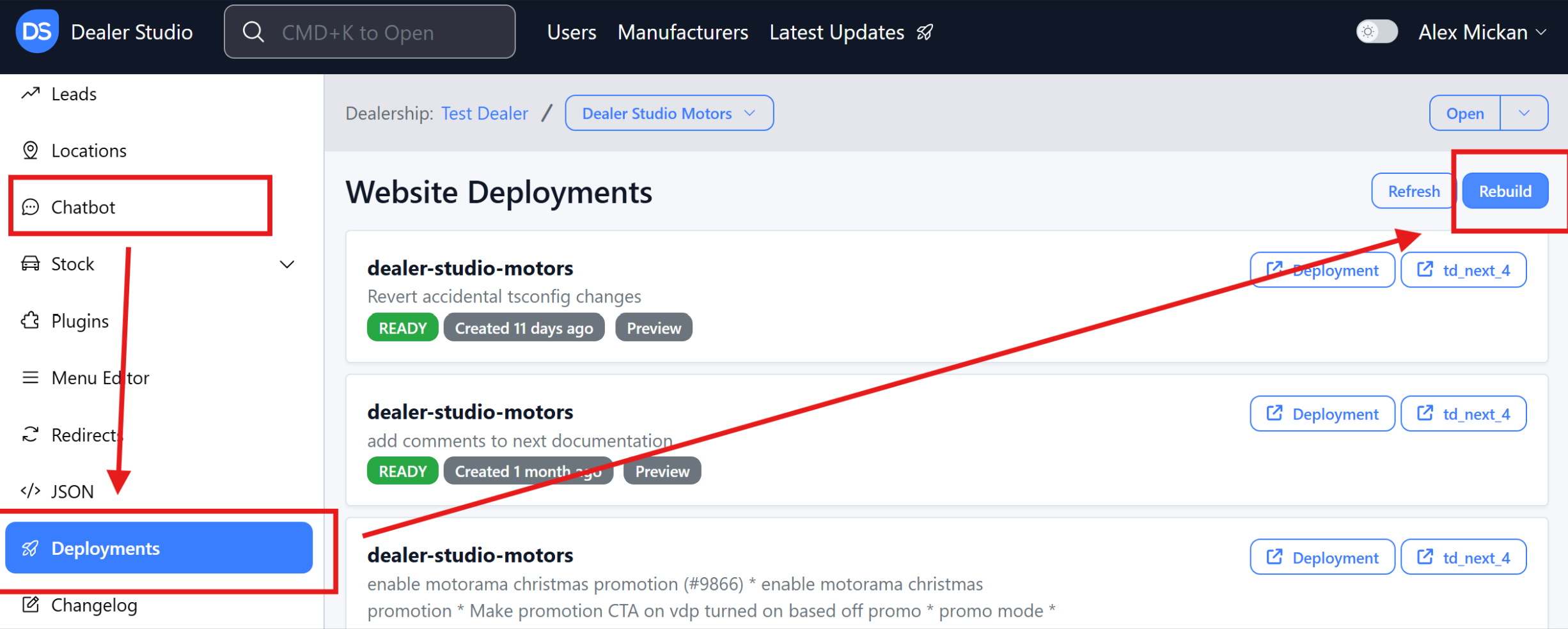1568x629 pixels.
Task: Click the Leads trend-arrow icon in sidebar
Action: click(x=30, y=93)
